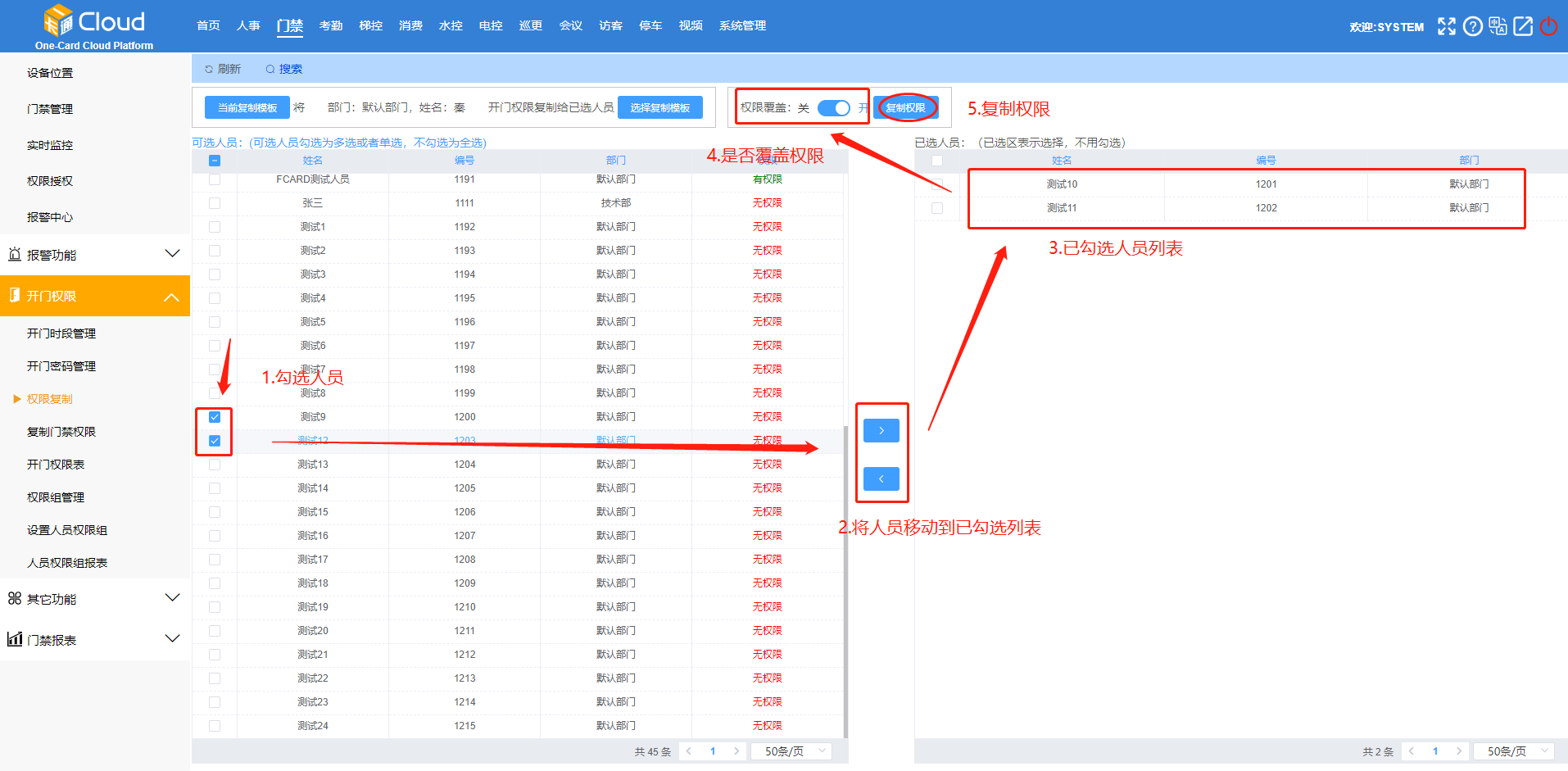Move selected people right with arrow button

881,430
